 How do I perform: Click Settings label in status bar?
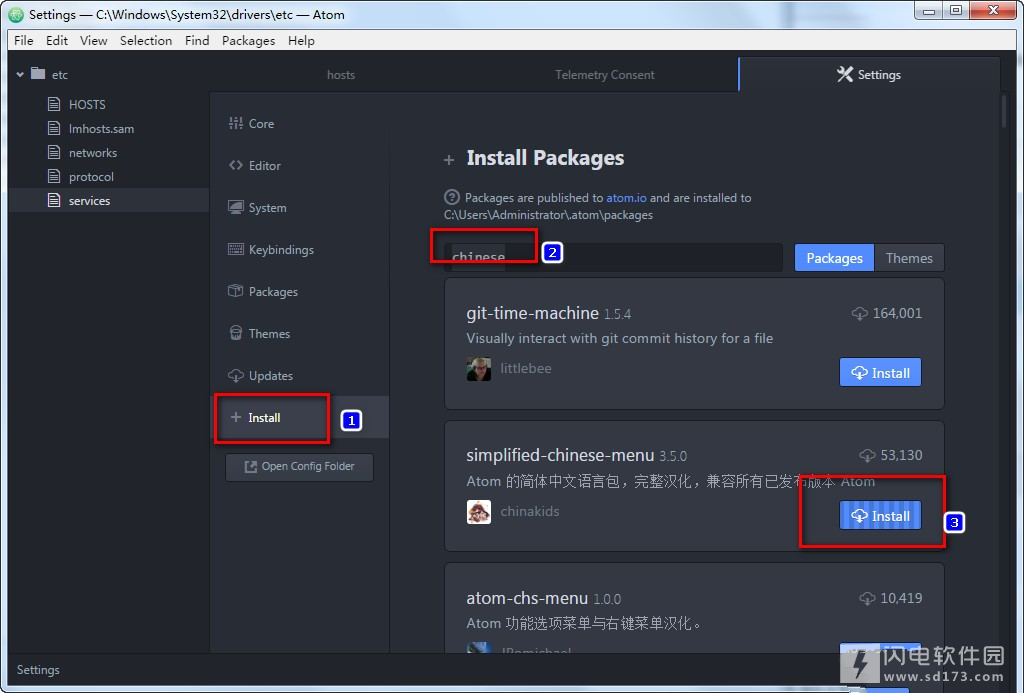pyautogui.click(x=38, y=669)
